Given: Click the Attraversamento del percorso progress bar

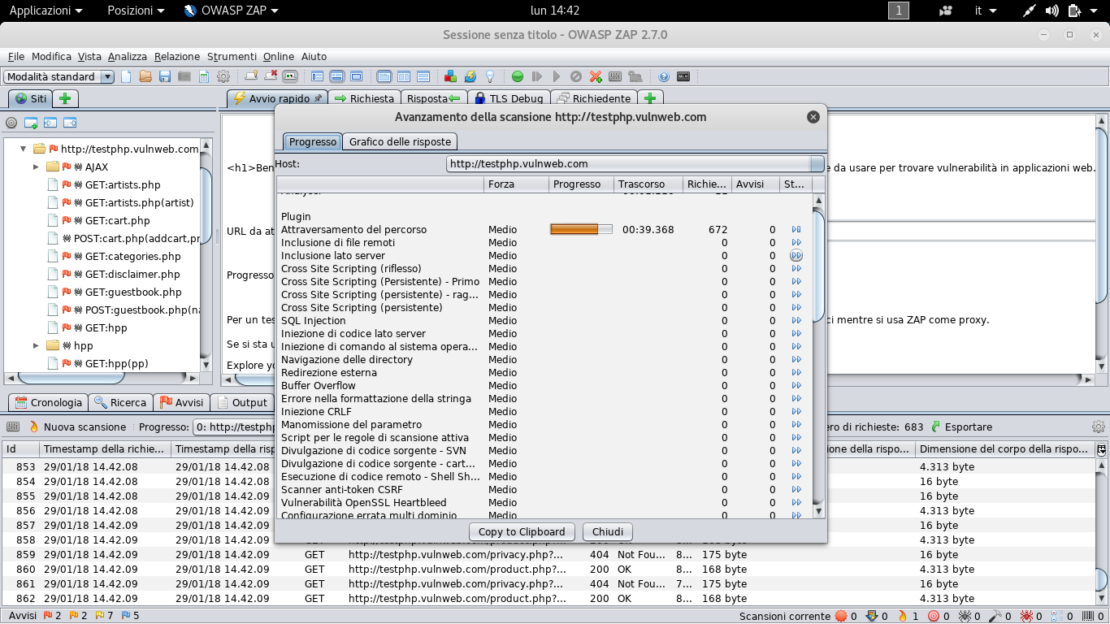Looking at the screenshot, I should click(581, 230).
